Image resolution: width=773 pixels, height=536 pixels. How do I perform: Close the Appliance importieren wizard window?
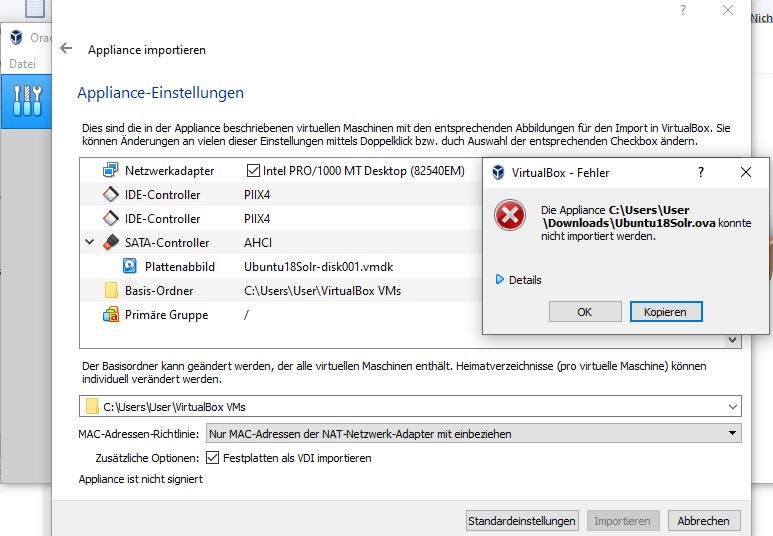pos(728,10)
